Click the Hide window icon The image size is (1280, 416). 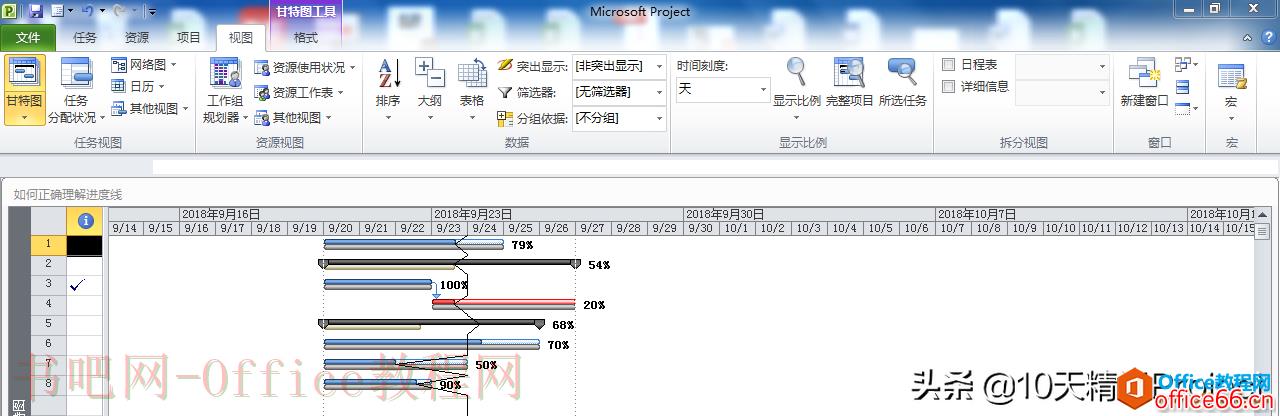pos(1185,108)
